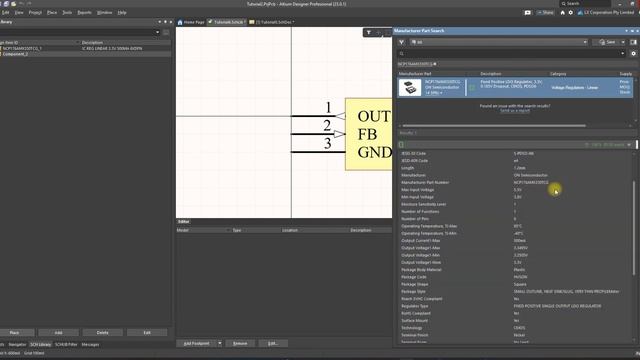The image size is (640, 360).
Task: Click the open folder icon in quick access bar
Action: click(x=13, y=3)
